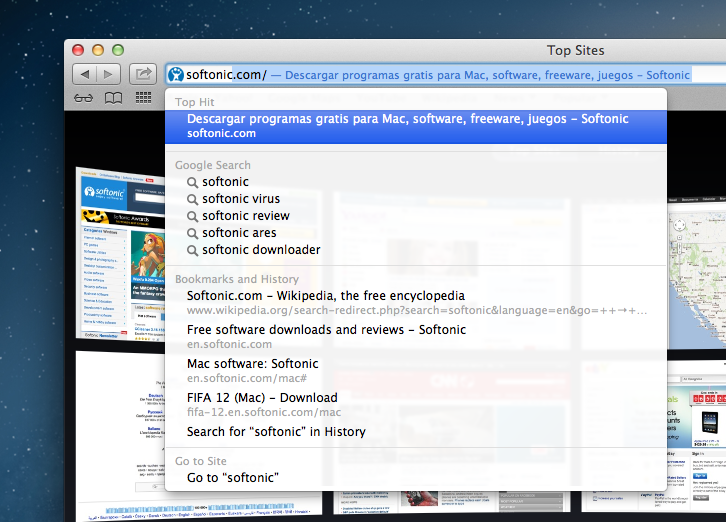The width and height of the screenshot is (726, 522).
Task: Open the Share button menu
Action: point(143,74)
